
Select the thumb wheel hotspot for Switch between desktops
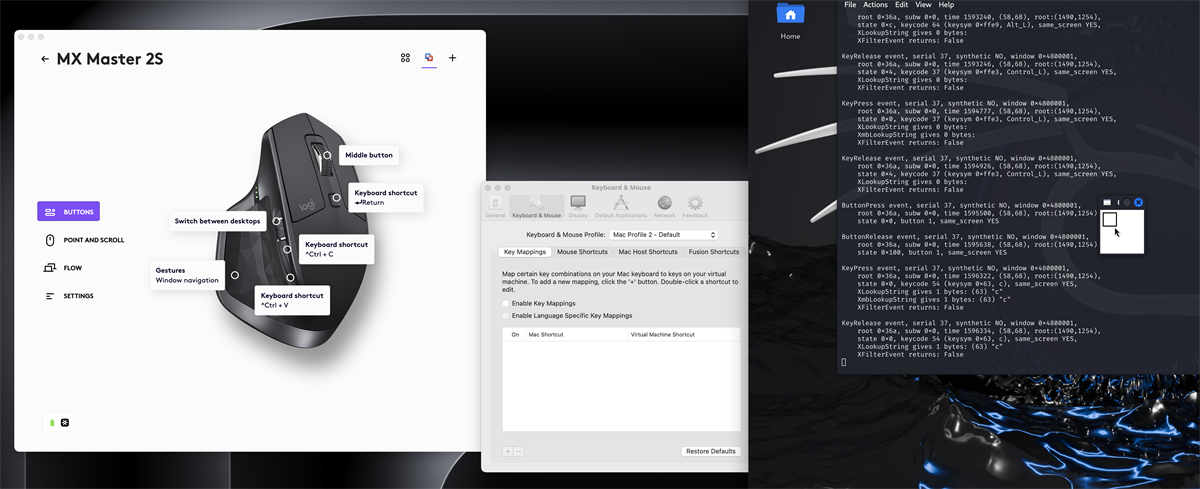coord(277,220)
